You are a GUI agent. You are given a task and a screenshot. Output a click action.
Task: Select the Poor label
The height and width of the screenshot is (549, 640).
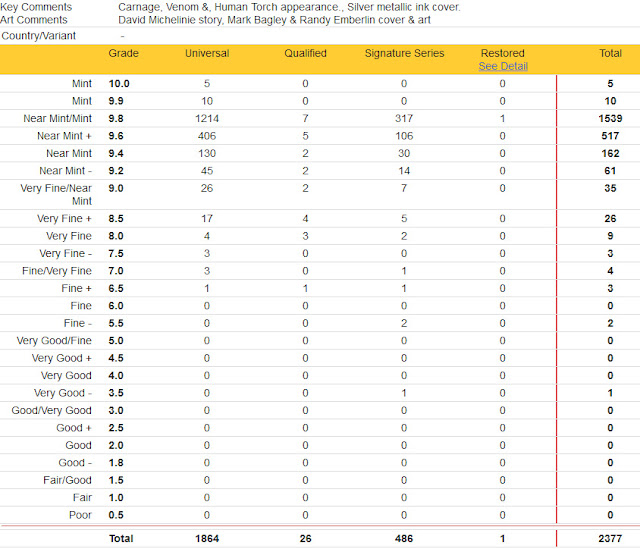(80, 516)
